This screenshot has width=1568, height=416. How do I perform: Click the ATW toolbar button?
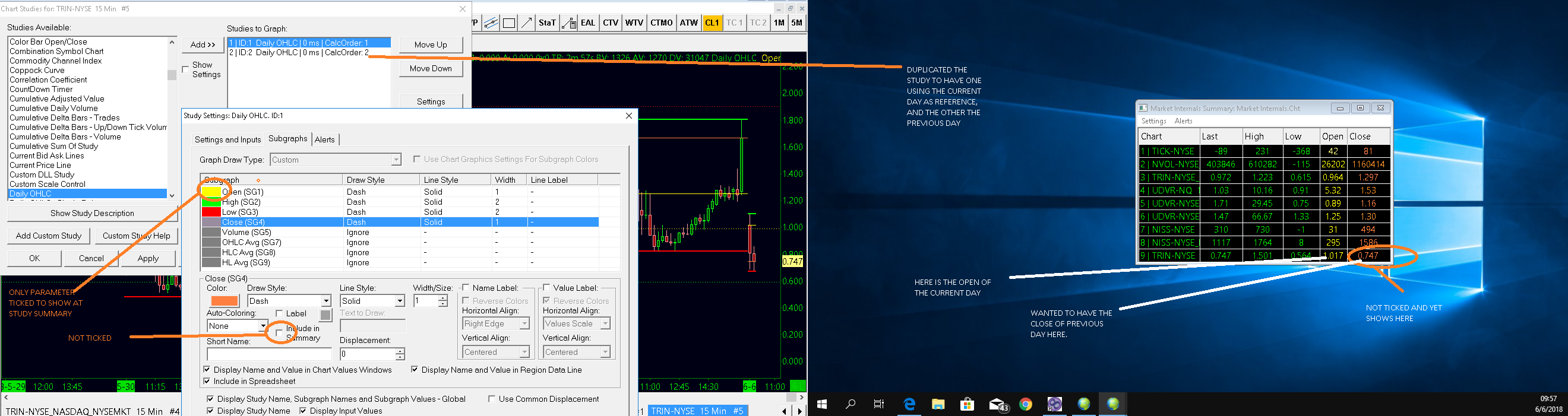coord(688,23)
